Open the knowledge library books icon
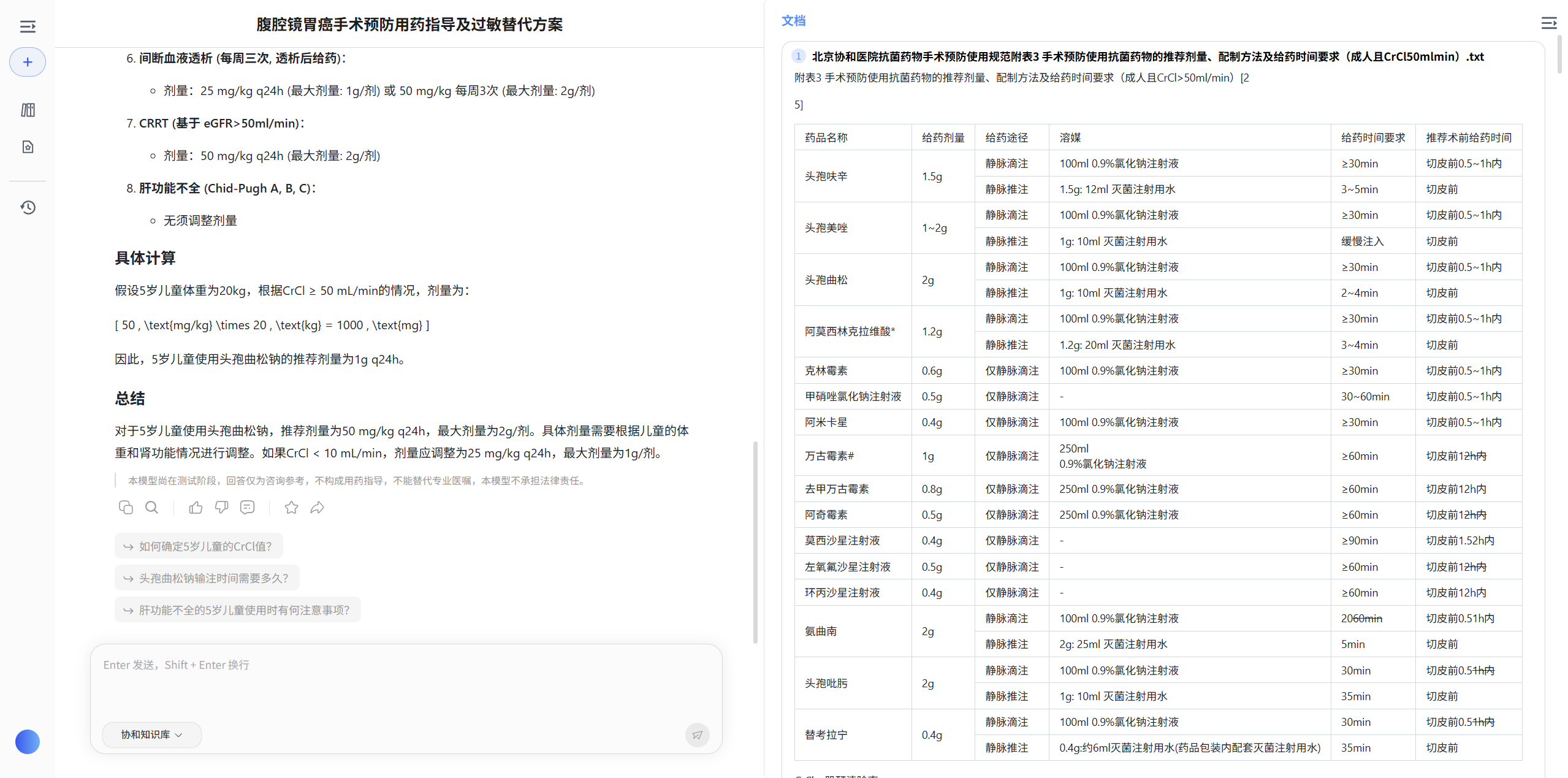Viewport: 1568px width, 778px height. (x=28, y=110)
